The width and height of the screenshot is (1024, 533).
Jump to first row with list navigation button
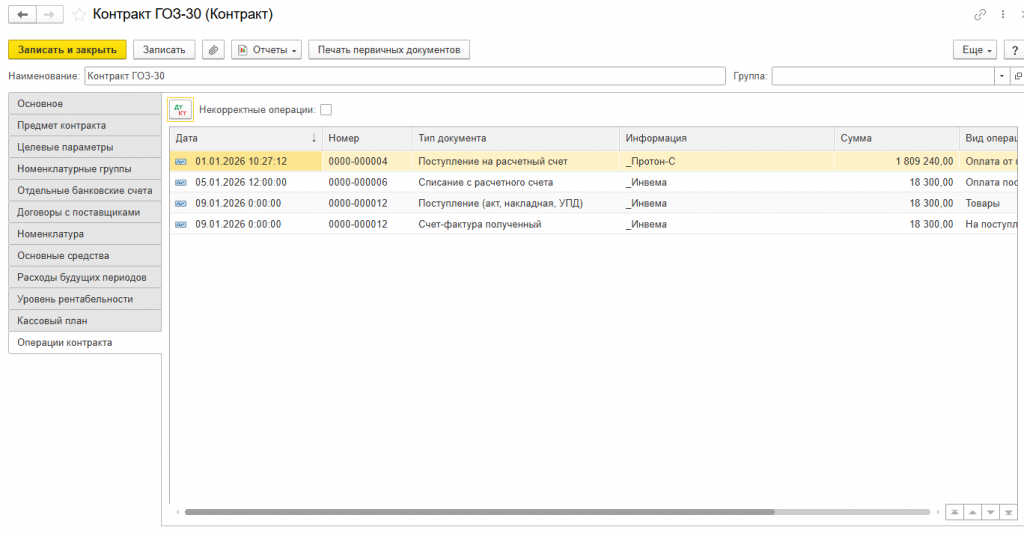(955, 512)
